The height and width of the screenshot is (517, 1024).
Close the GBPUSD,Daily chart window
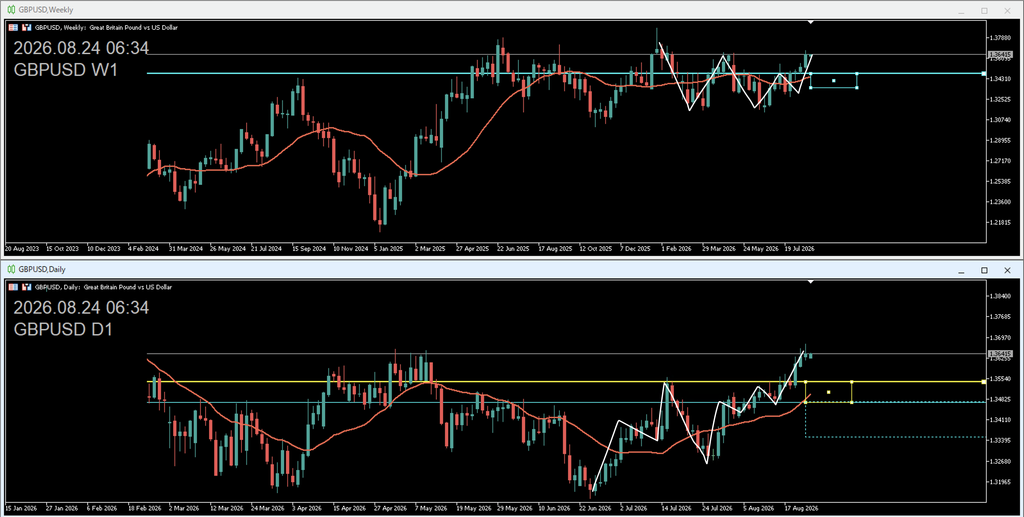[x=1007, y=270]
